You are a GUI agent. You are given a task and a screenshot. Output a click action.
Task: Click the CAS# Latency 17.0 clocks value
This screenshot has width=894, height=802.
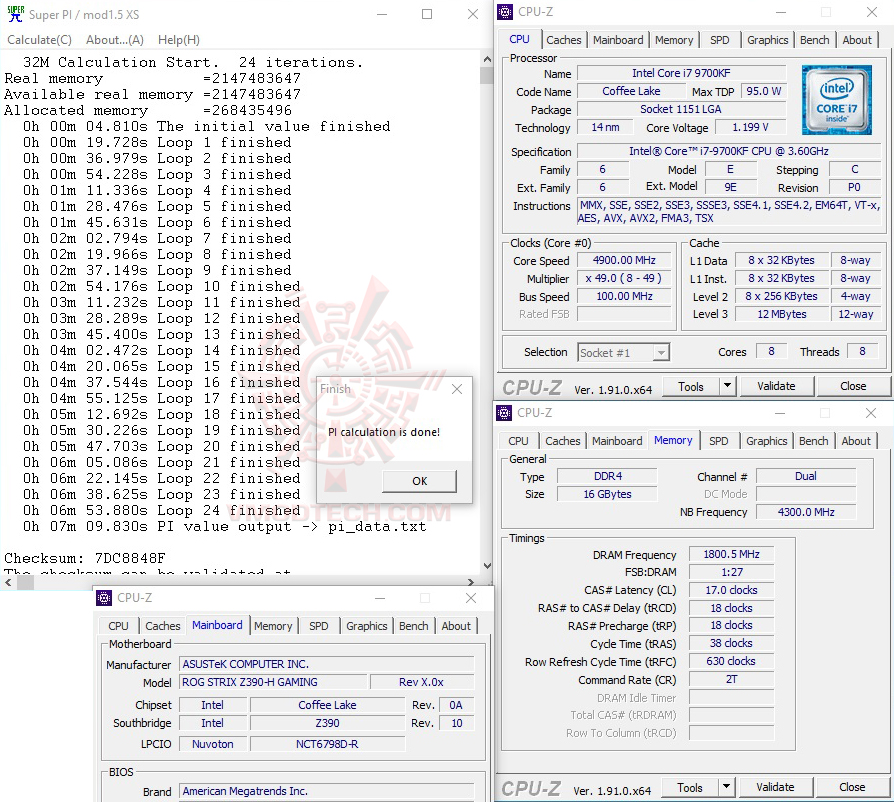pos(731,590)
